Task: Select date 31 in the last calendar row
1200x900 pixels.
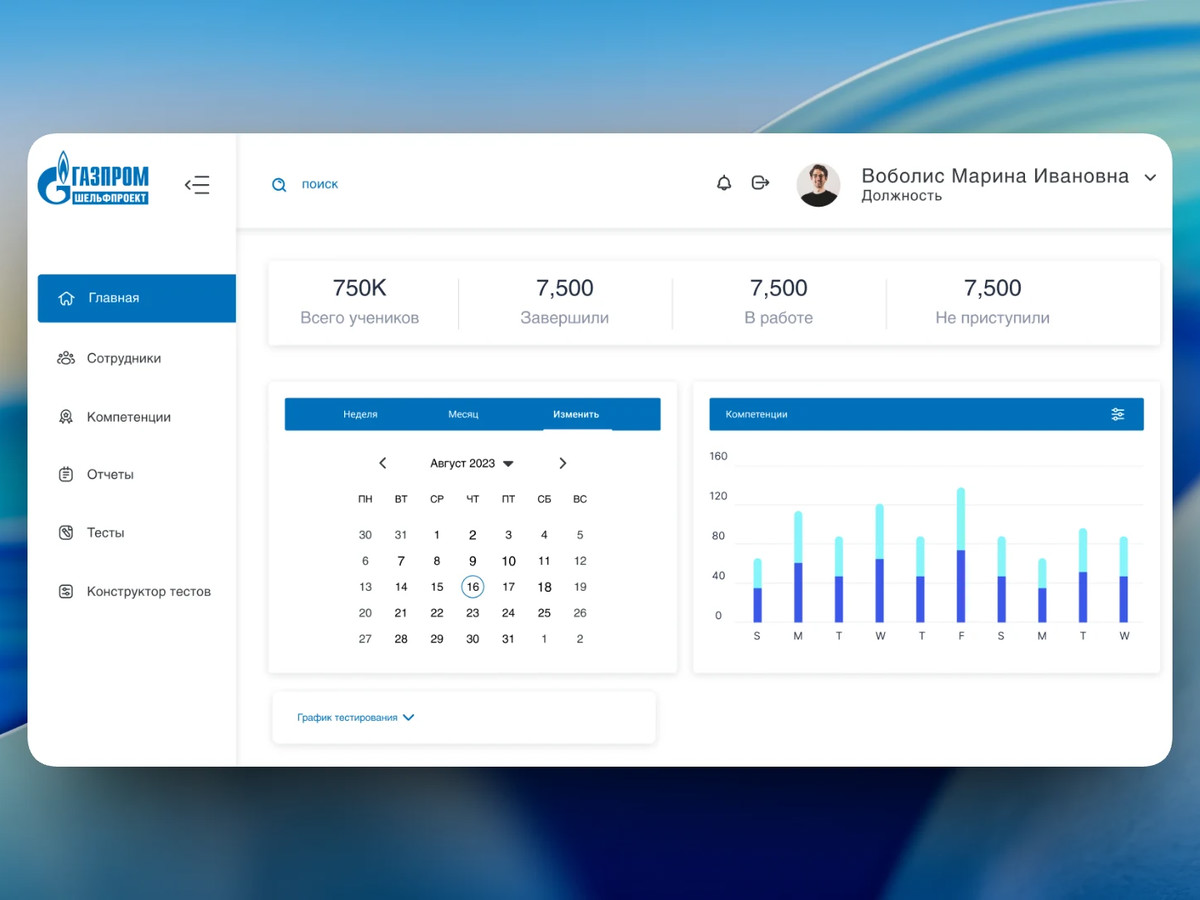Action: coord(508,639)
